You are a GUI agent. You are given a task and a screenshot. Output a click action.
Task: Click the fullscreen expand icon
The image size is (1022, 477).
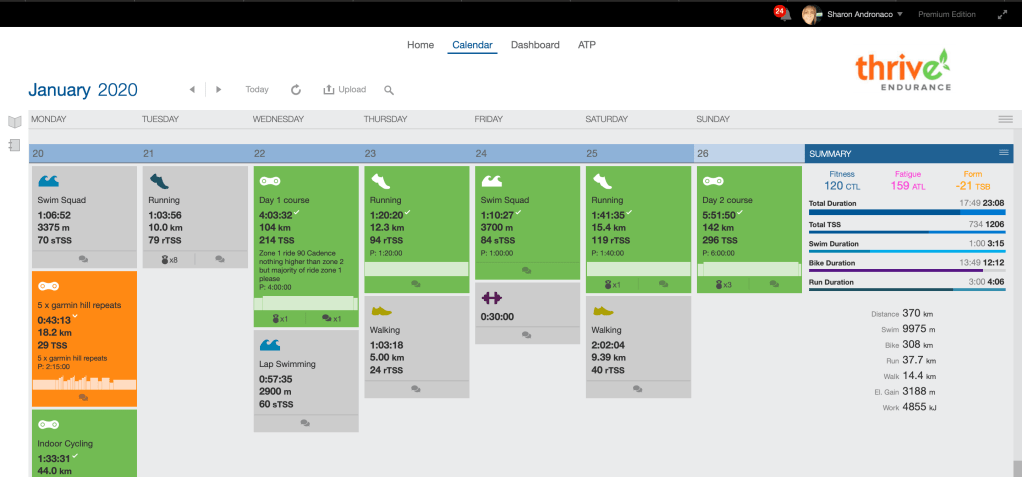tap(1003, 14)
